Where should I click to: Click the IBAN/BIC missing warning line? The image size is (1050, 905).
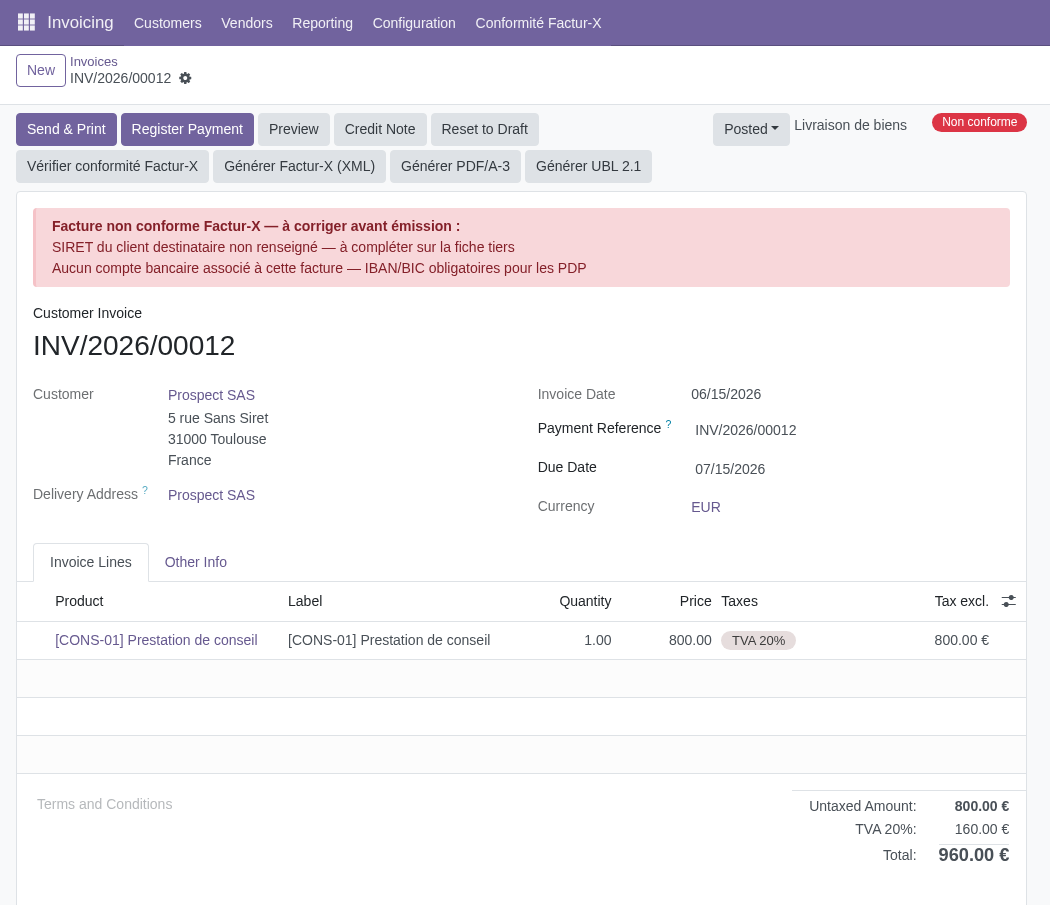319,268
